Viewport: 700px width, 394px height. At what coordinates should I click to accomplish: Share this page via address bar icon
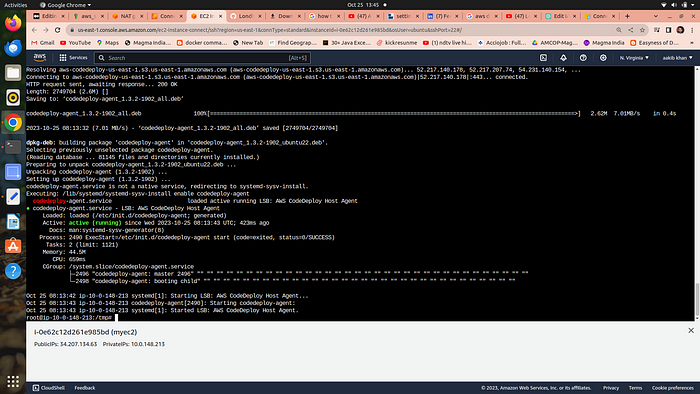point(630,30)
